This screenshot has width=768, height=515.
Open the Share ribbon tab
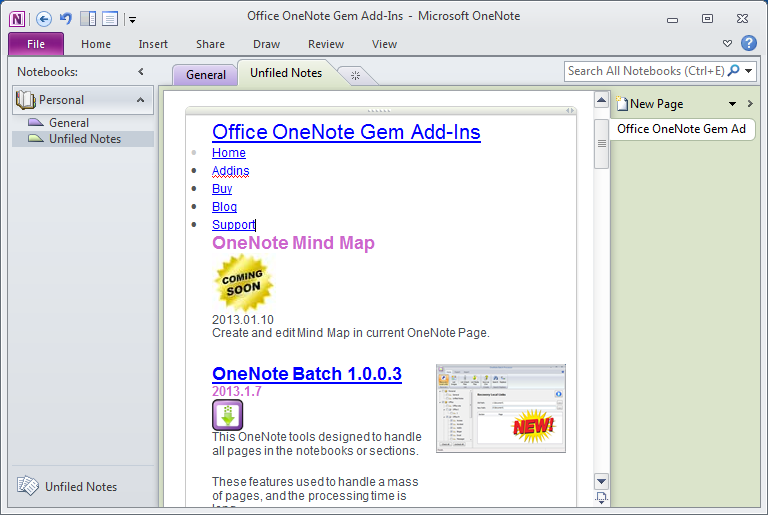pos(210,44)
